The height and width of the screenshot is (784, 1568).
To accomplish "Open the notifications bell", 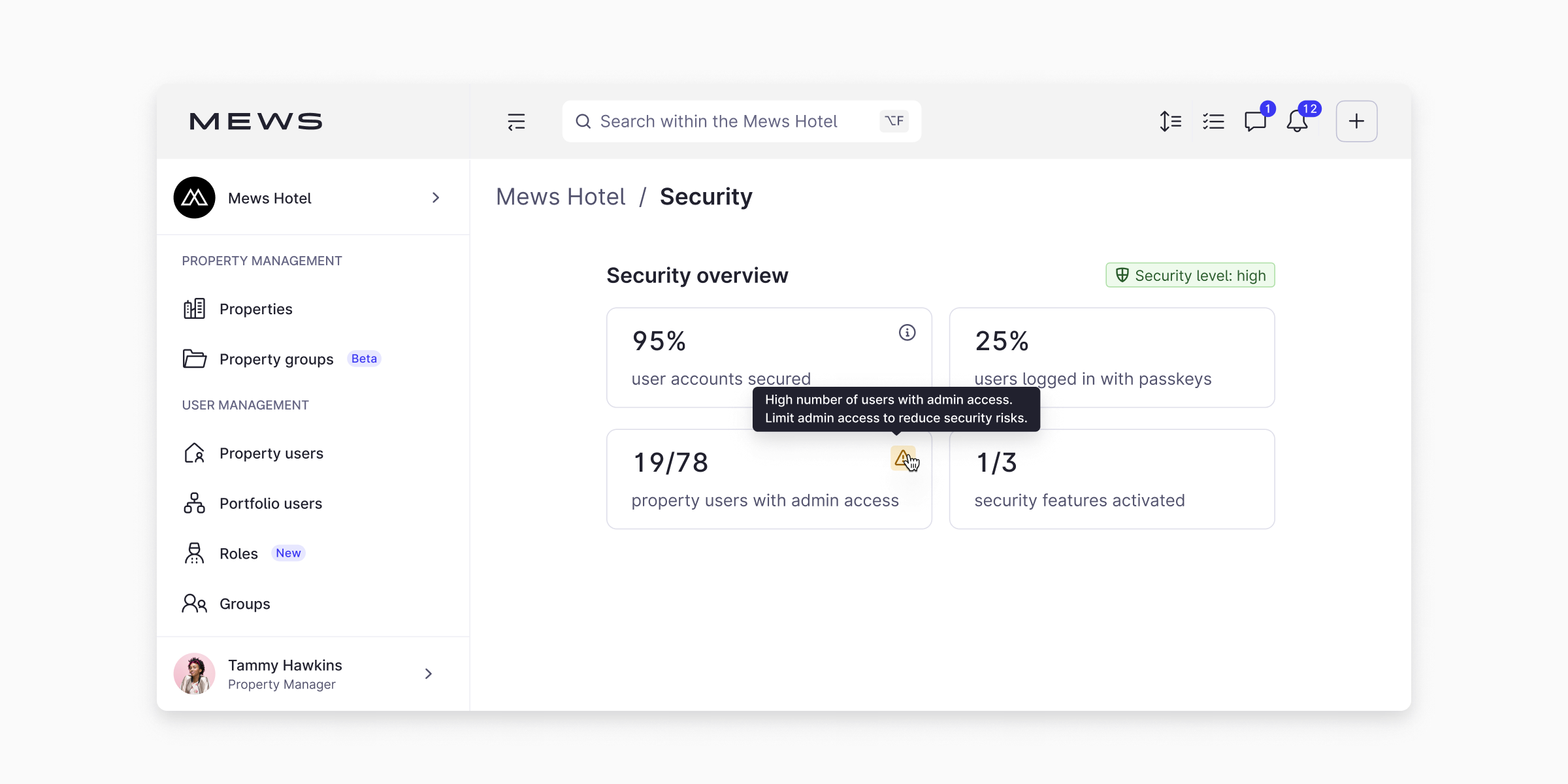I will [1297, 122].
